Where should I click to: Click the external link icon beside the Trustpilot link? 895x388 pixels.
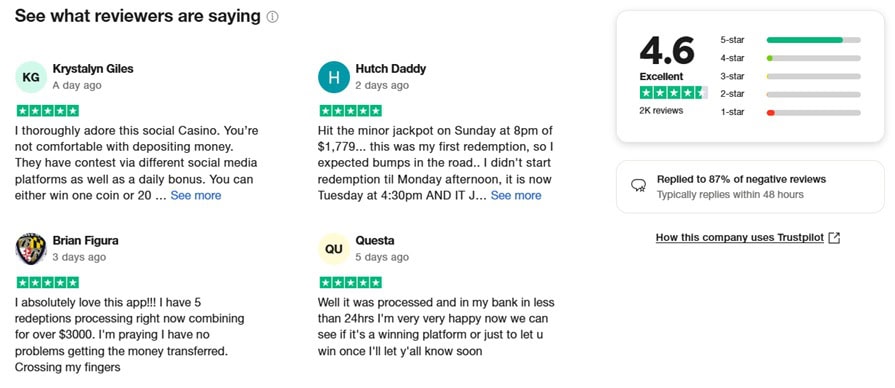(x=834, y=238)
